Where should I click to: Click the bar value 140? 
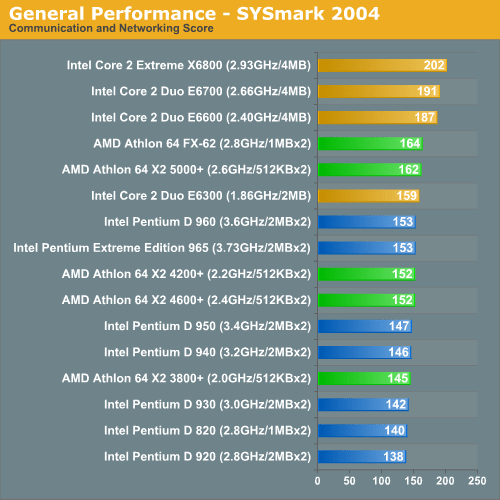395,430
